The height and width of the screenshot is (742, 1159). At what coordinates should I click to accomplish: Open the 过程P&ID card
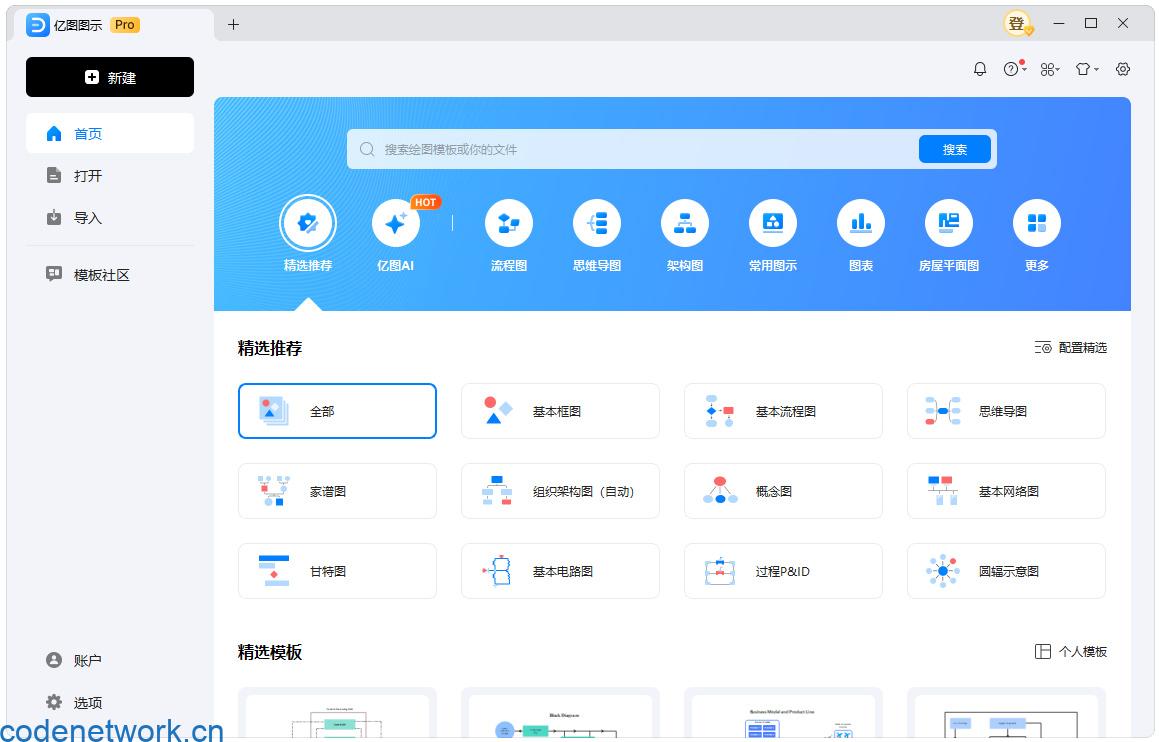click(783, 571)
